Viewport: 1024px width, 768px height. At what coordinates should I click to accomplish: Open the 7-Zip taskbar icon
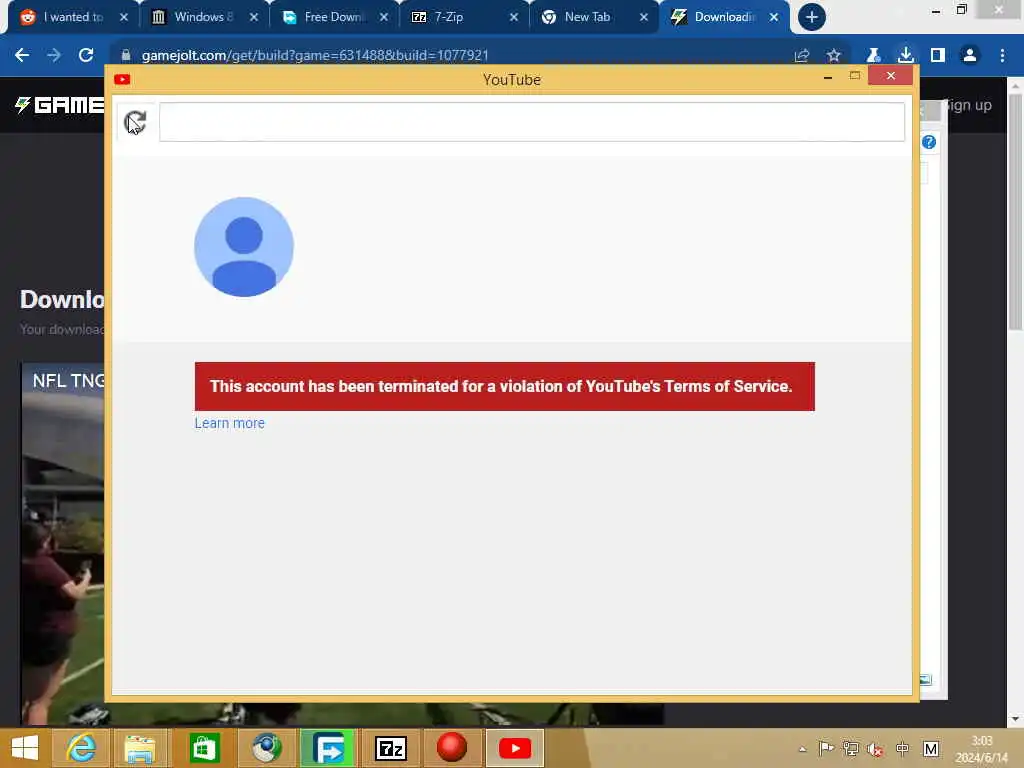391,748
